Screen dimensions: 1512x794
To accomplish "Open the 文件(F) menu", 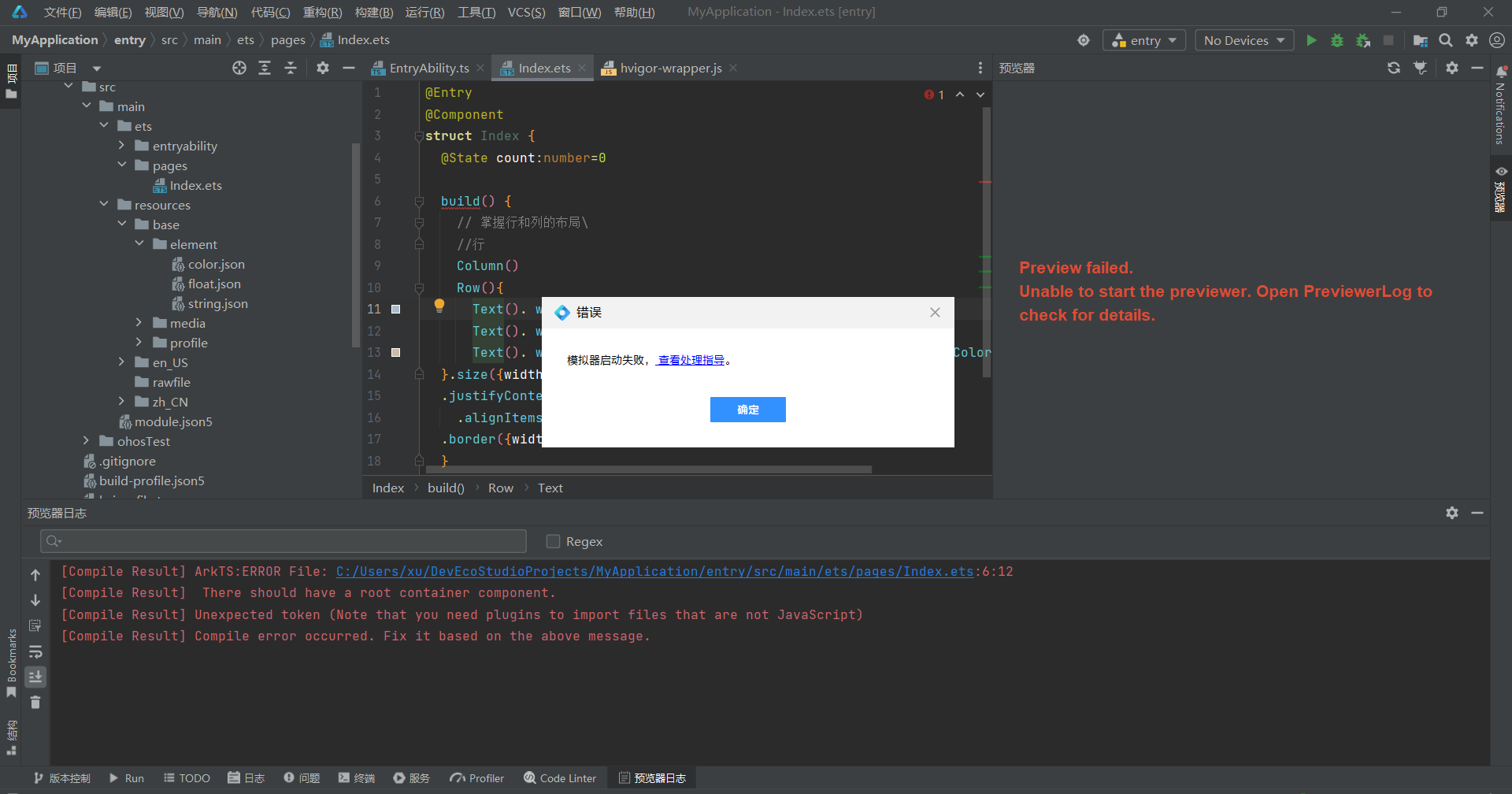I will tap(63, 12).
